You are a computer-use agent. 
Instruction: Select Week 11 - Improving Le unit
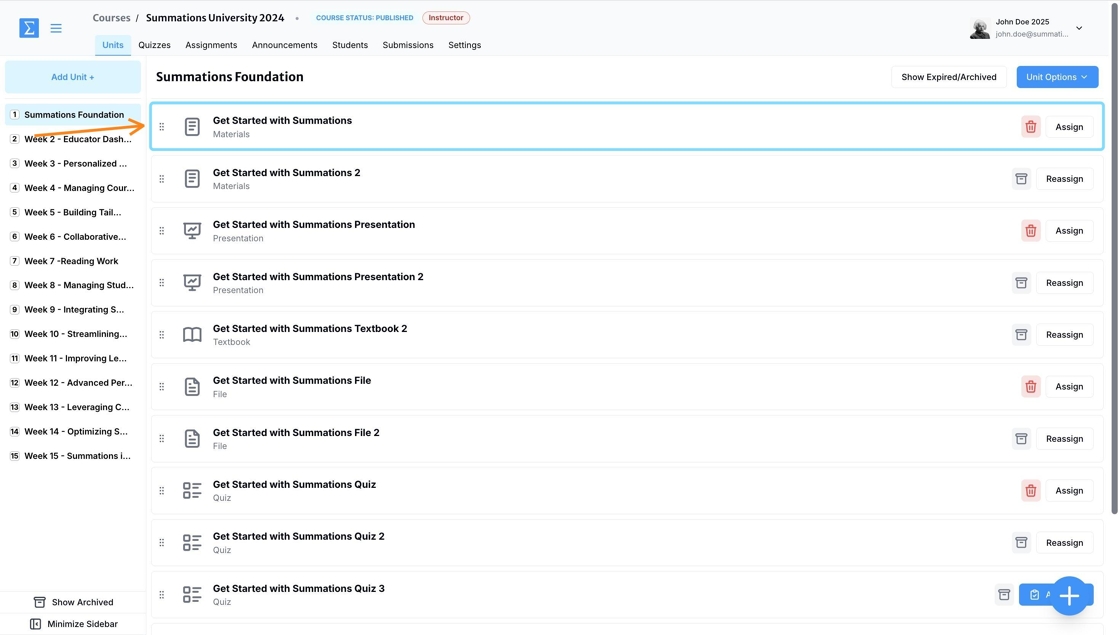[73, 358]
